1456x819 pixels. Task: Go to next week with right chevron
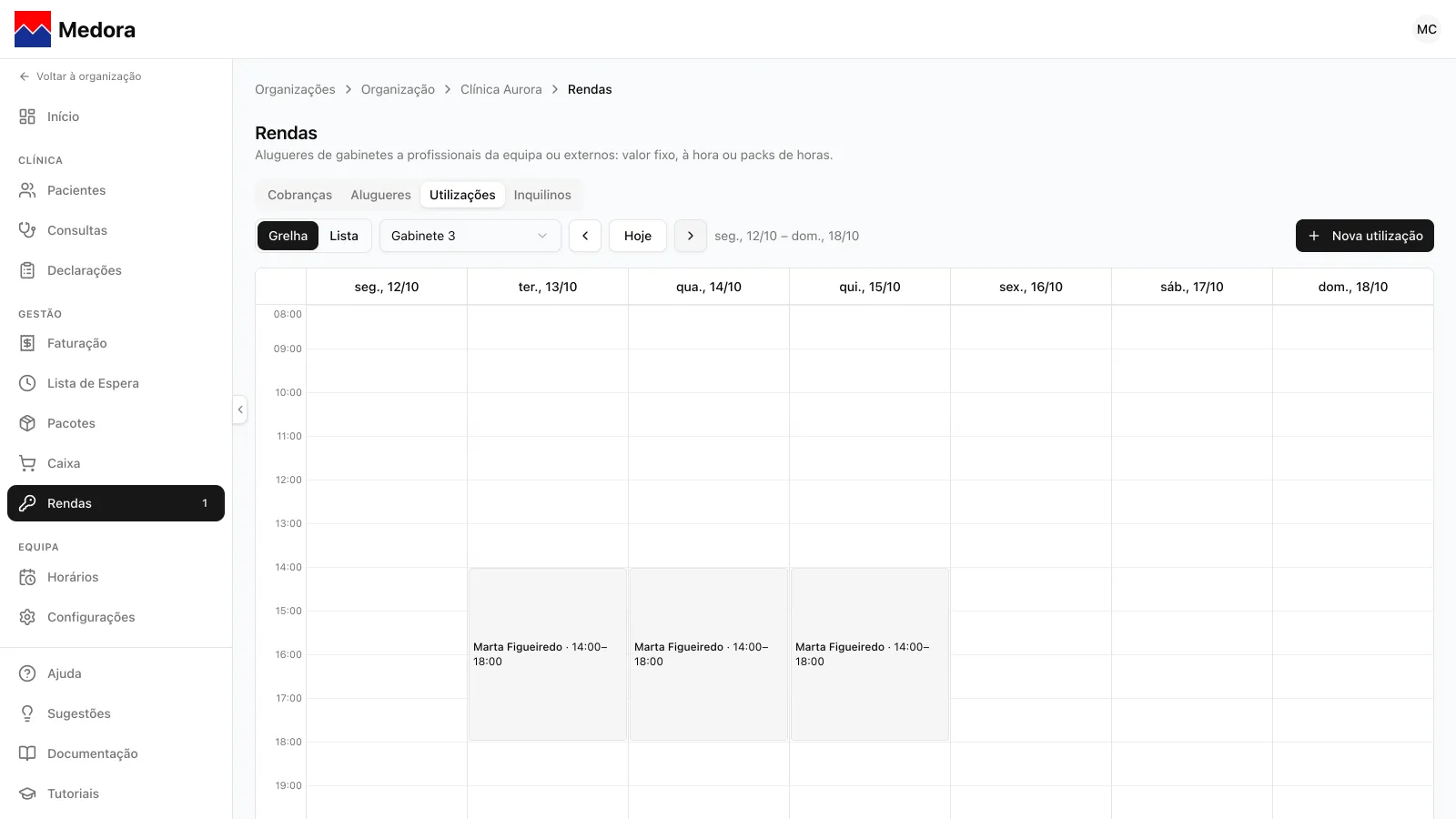691,236
